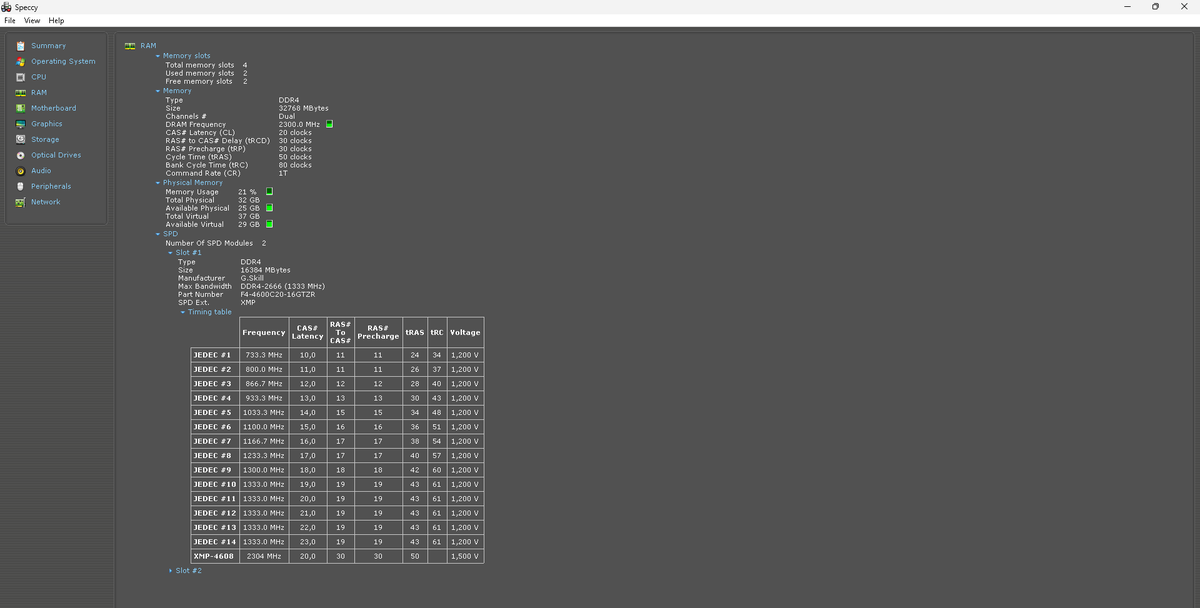Toggle the Memory Usage graph indicator
This screenshot has width=1200, height=608.
(x=269, y=191)
